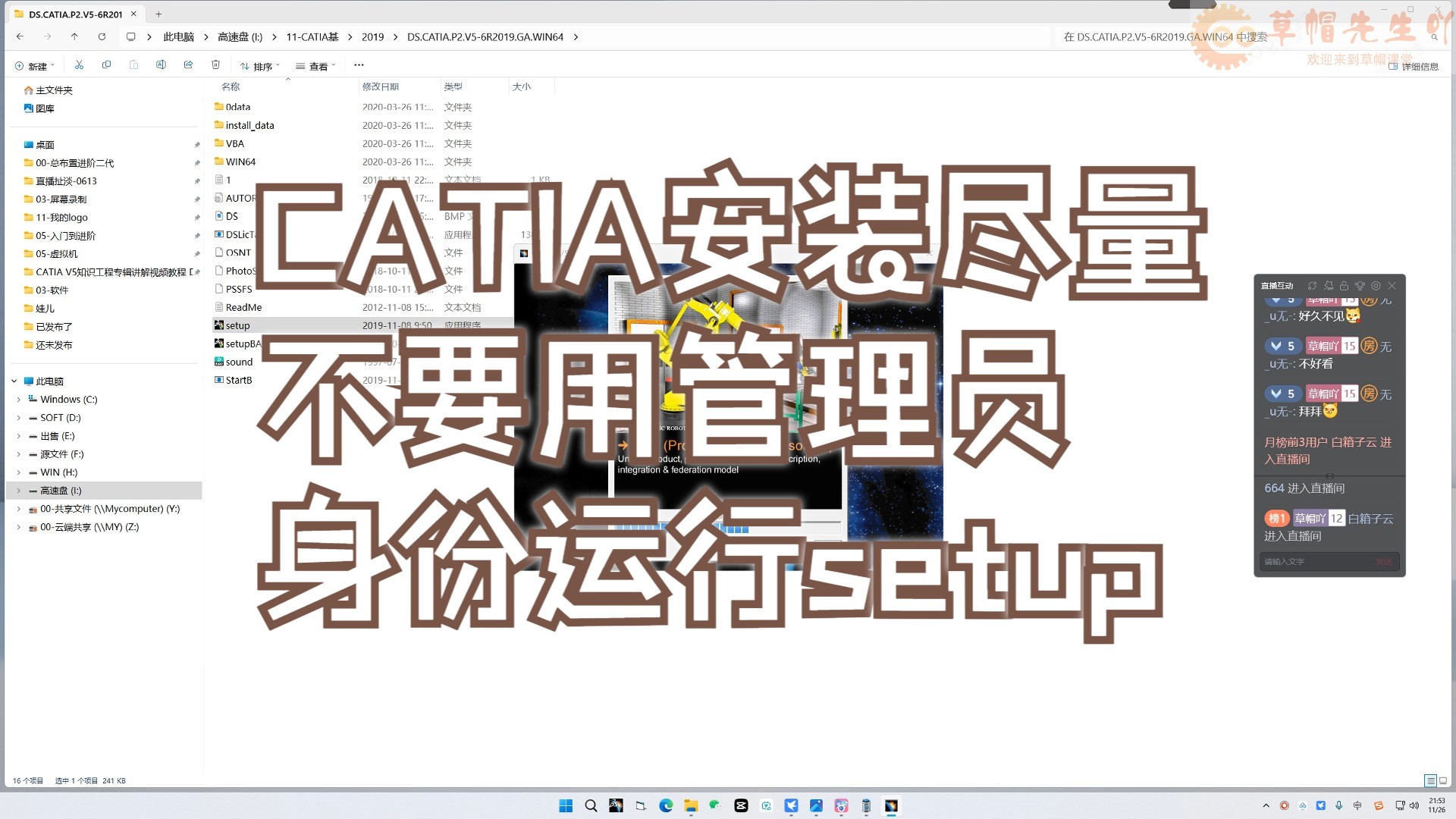
Task: Toggle the 详细信息 details pane
Action: coord(1414,67)
